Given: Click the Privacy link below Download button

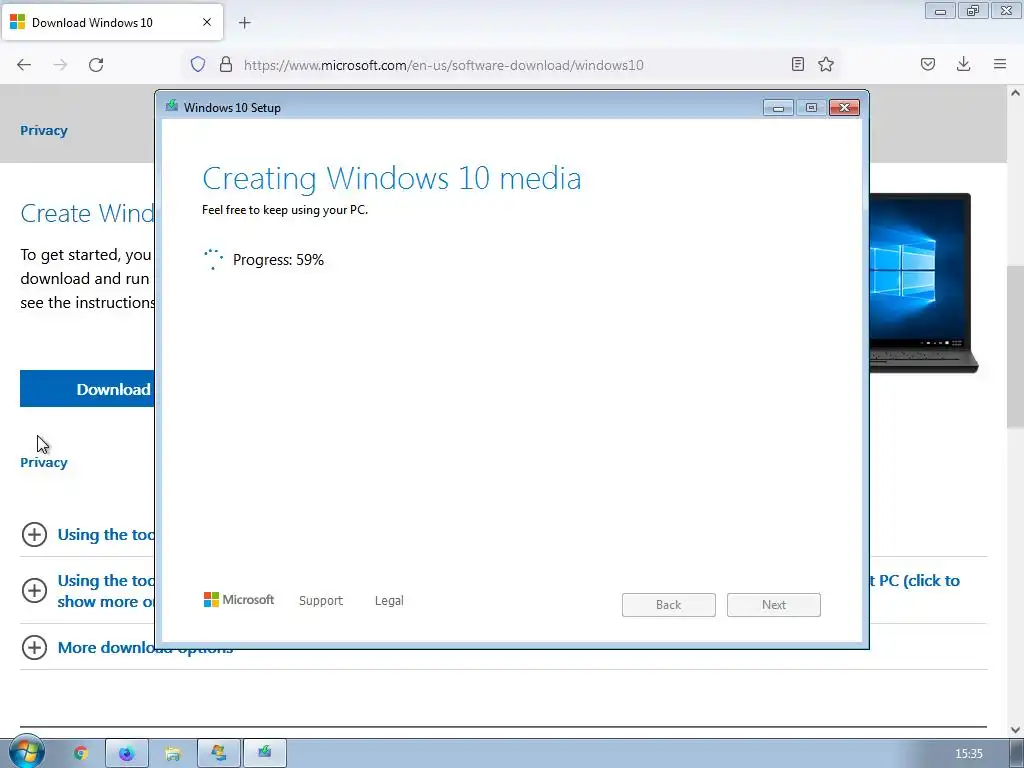Looking at the screenshot, I should 44,462.
